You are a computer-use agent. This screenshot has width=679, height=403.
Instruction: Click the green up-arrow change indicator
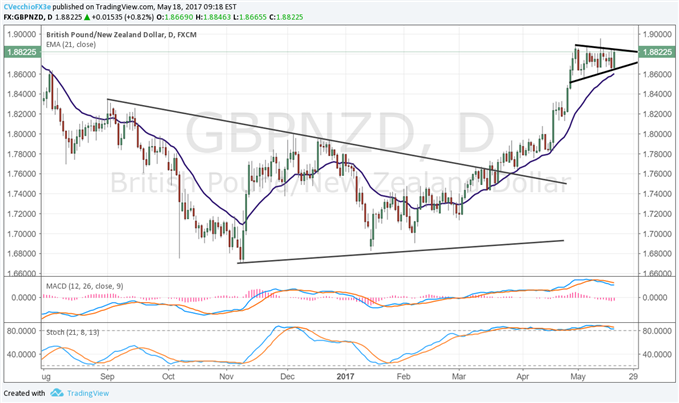(87, 17)
